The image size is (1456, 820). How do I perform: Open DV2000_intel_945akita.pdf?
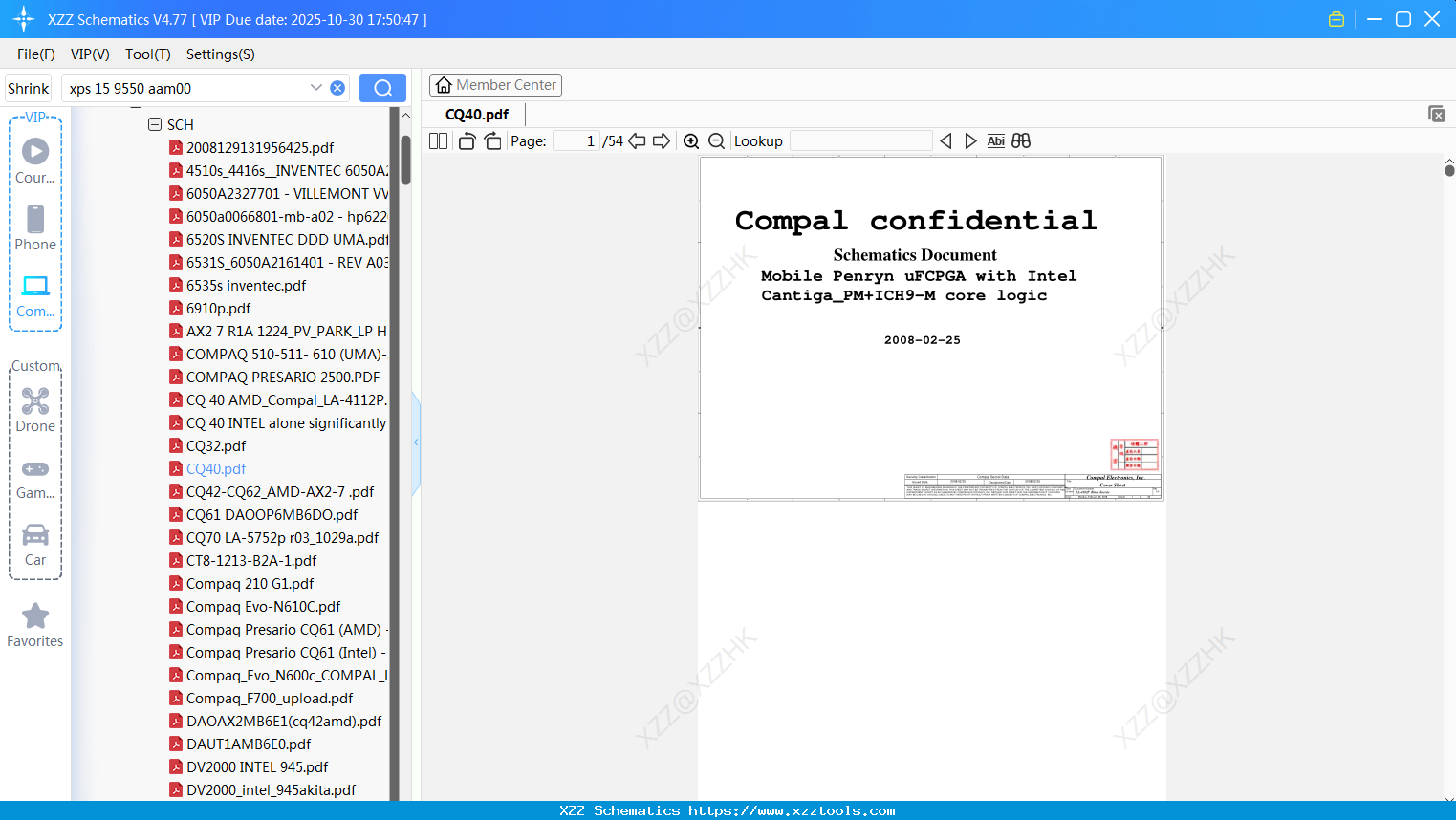[271, 790]
